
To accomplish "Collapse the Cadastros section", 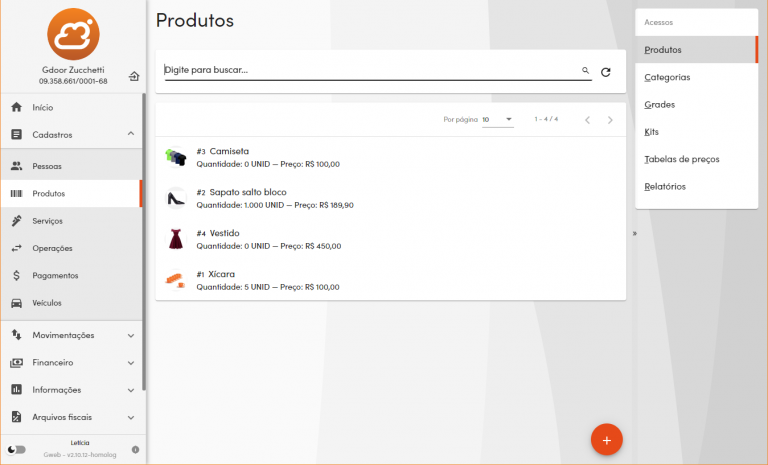I will (130, 134).
